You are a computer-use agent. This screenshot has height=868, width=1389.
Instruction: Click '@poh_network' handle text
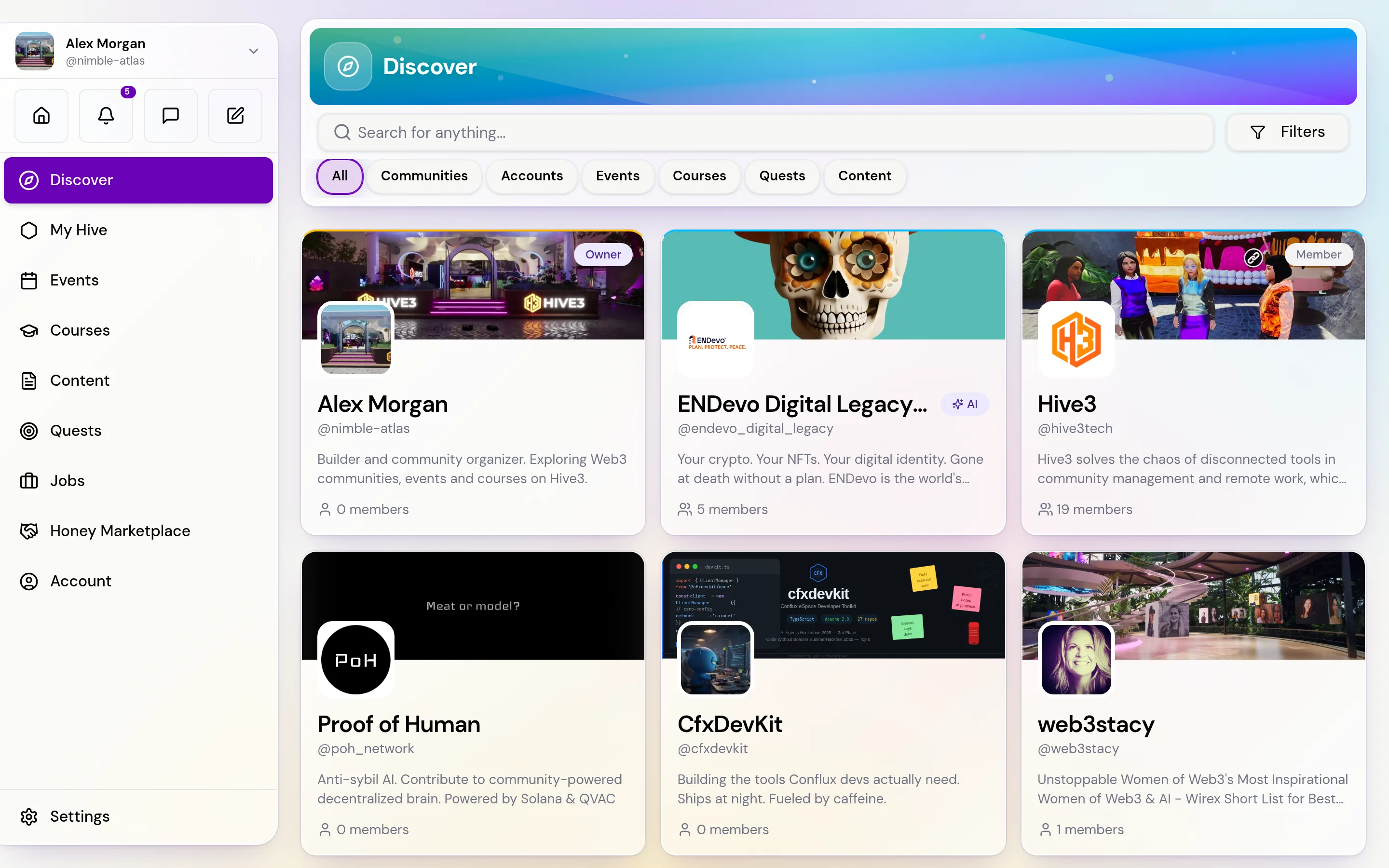tap(366, 748)
